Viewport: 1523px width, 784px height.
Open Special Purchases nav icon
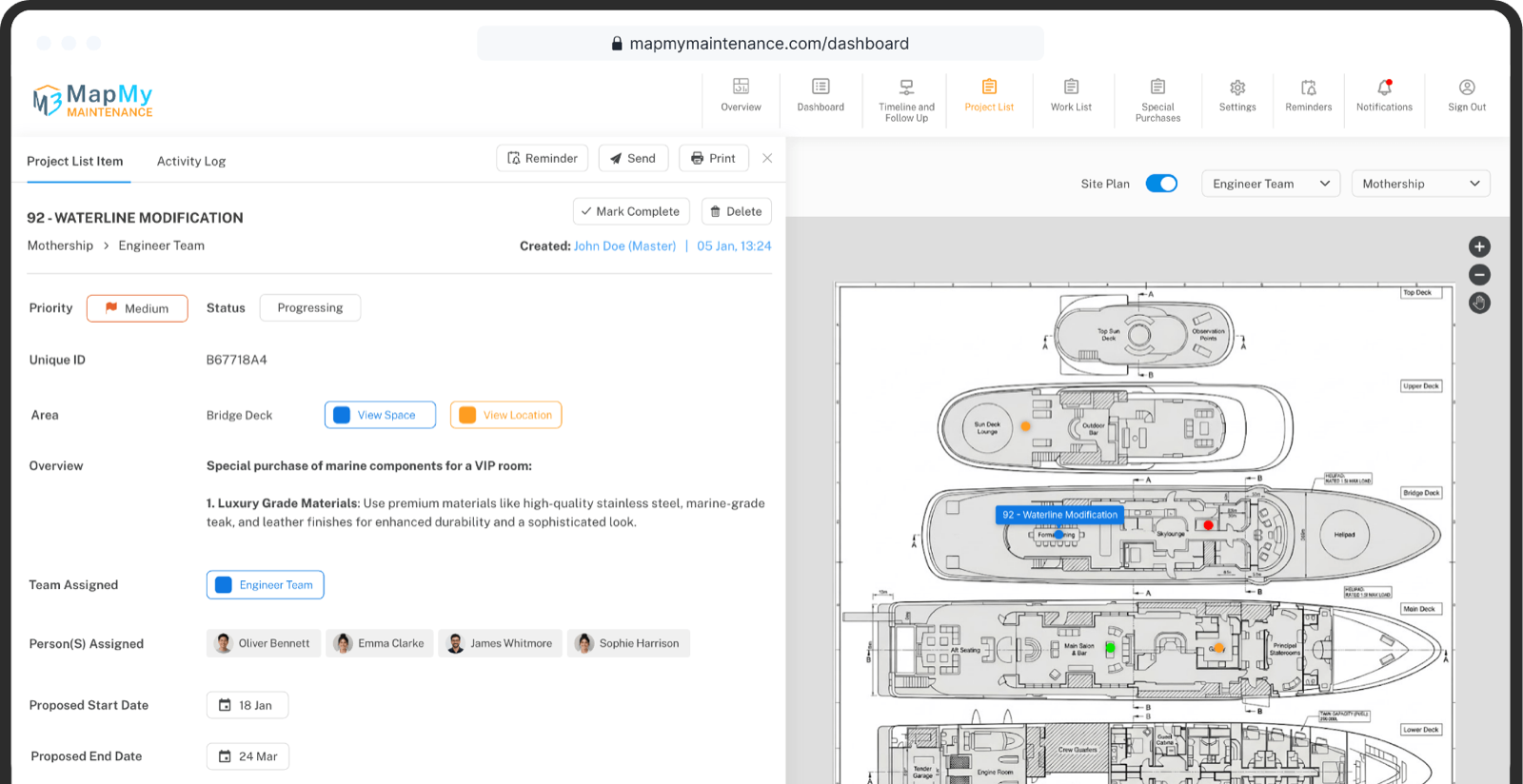click(x=1157, y=101)
